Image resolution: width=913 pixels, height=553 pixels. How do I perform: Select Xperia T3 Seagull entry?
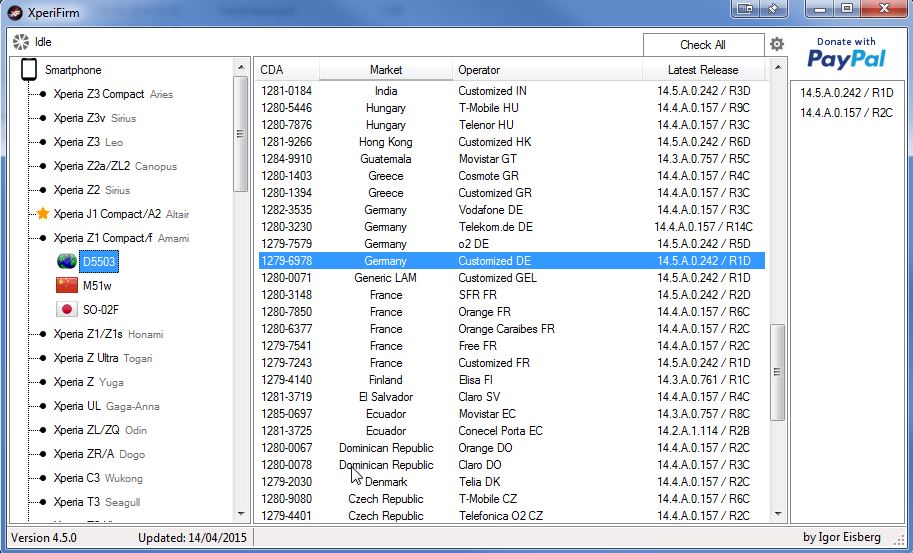tap(97, 502)
